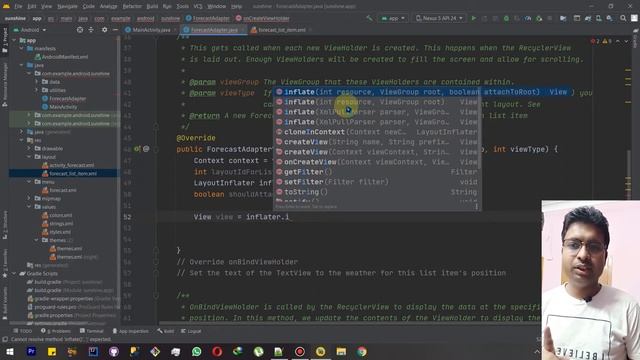
Task: Open the SDK Manager toolbar icon
Action: coord(609,18)
